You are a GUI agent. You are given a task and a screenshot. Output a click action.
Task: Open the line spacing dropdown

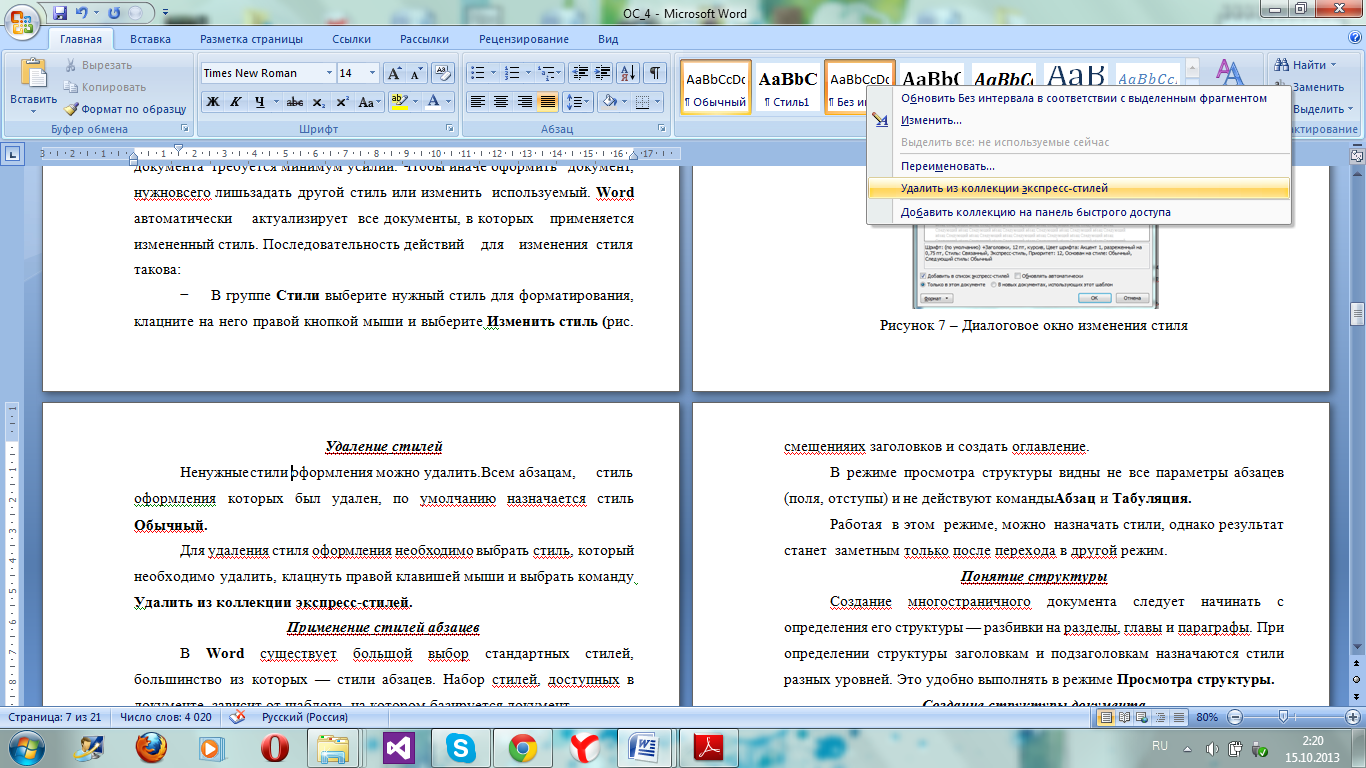tap(578, 102)
